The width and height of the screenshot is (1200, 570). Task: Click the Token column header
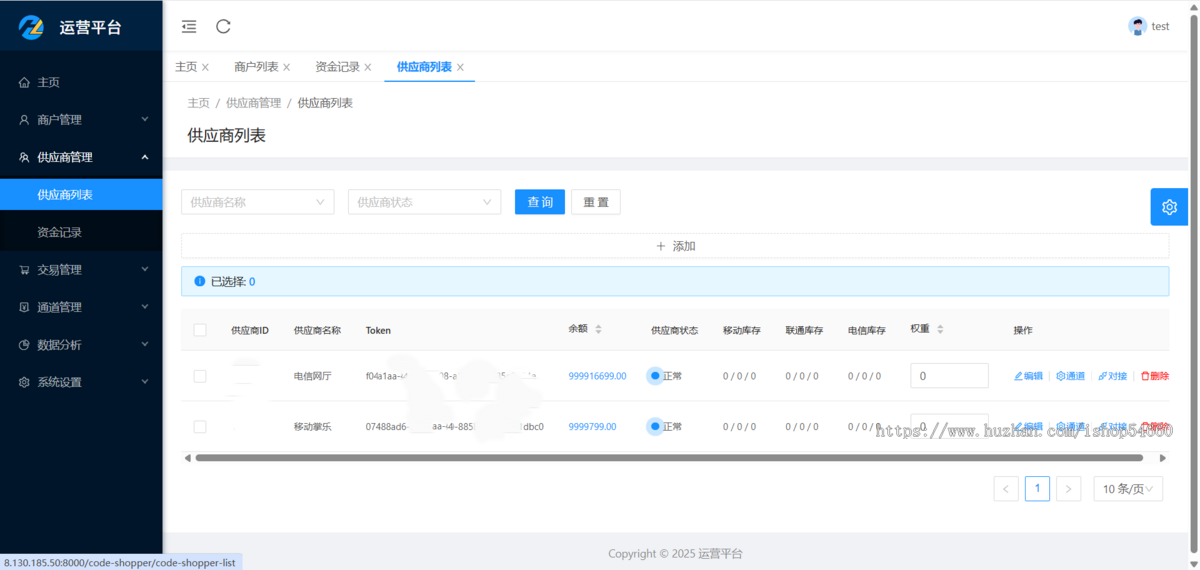378,330
